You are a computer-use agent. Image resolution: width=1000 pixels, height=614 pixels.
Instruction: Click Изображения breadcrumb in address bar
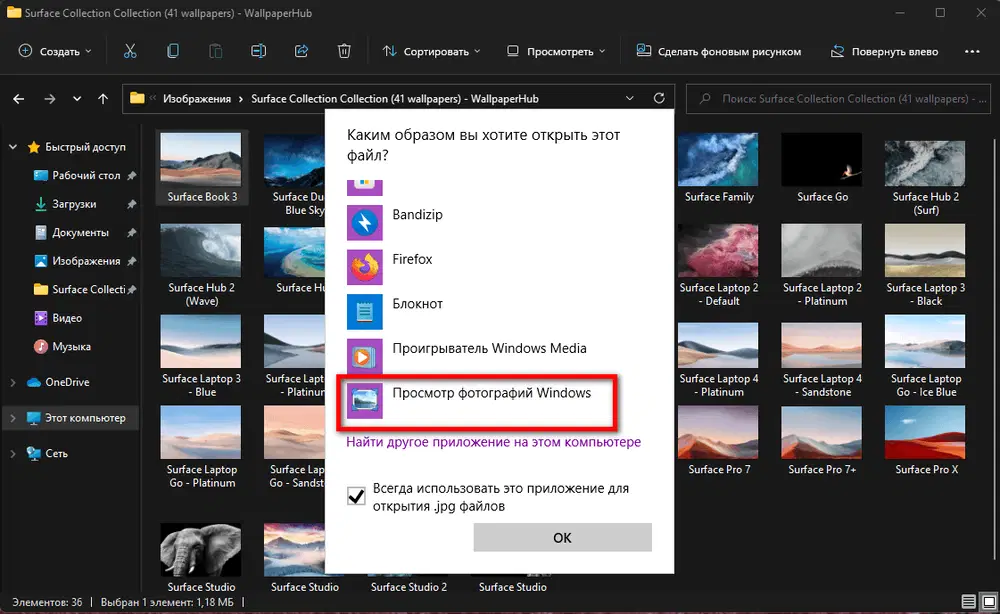[197, 99]
